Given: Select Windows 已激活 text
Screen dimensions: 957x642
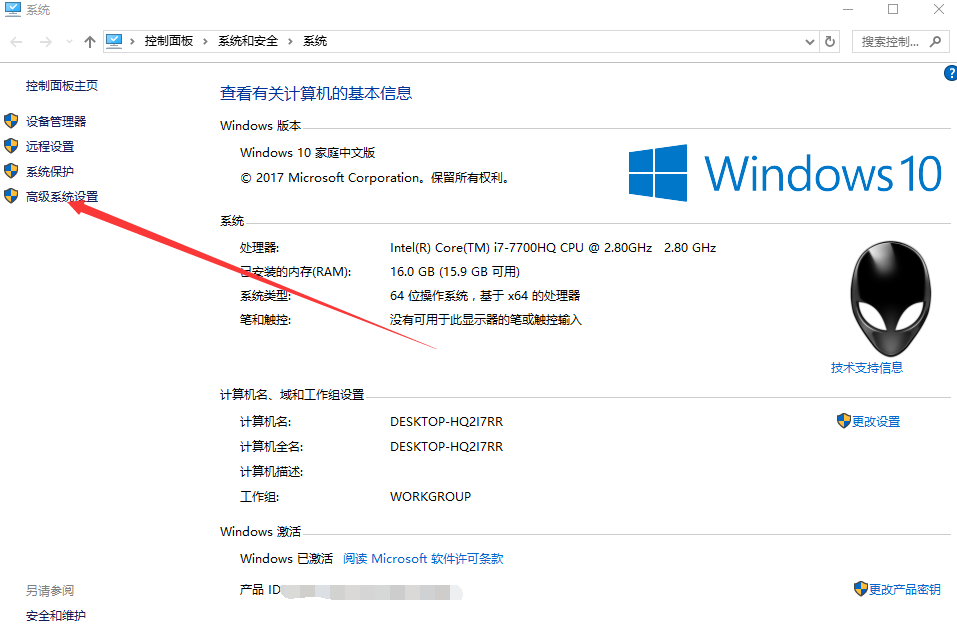Looking at the screenshot, I should [286, 558].
